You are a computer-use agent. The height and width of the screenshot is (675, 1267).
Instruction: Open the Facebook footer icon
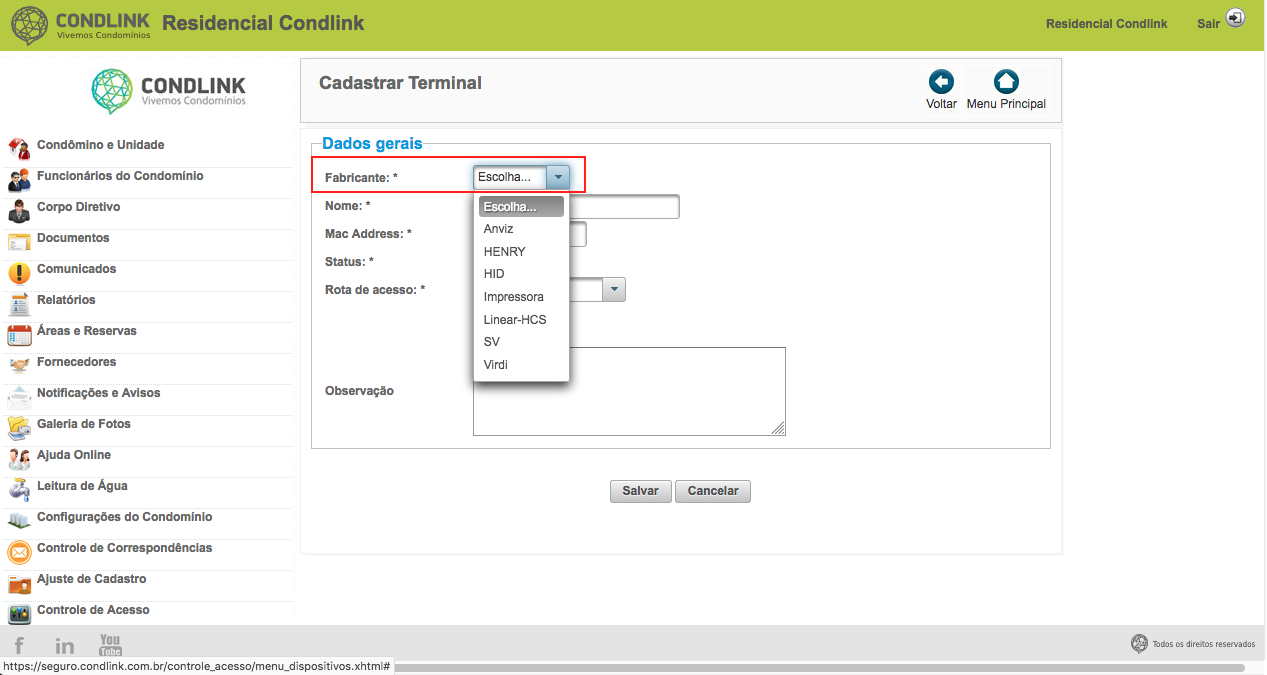coord(20,646)
